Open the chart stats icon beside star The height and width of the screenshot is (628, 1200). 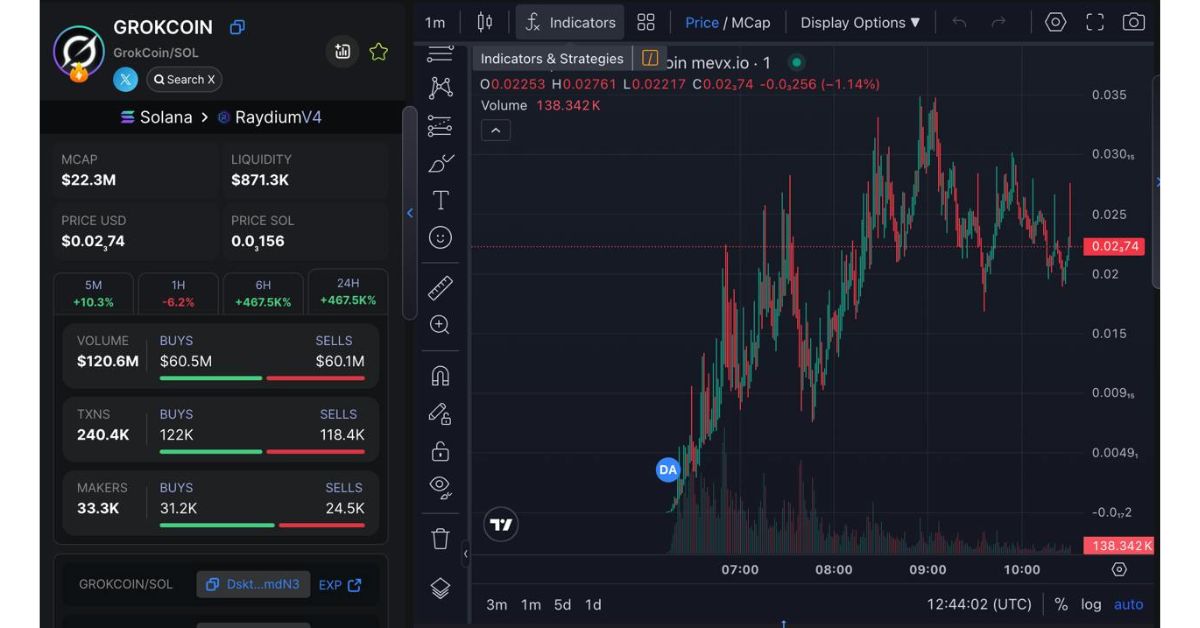pyautogui.click(x=343, y=52)
